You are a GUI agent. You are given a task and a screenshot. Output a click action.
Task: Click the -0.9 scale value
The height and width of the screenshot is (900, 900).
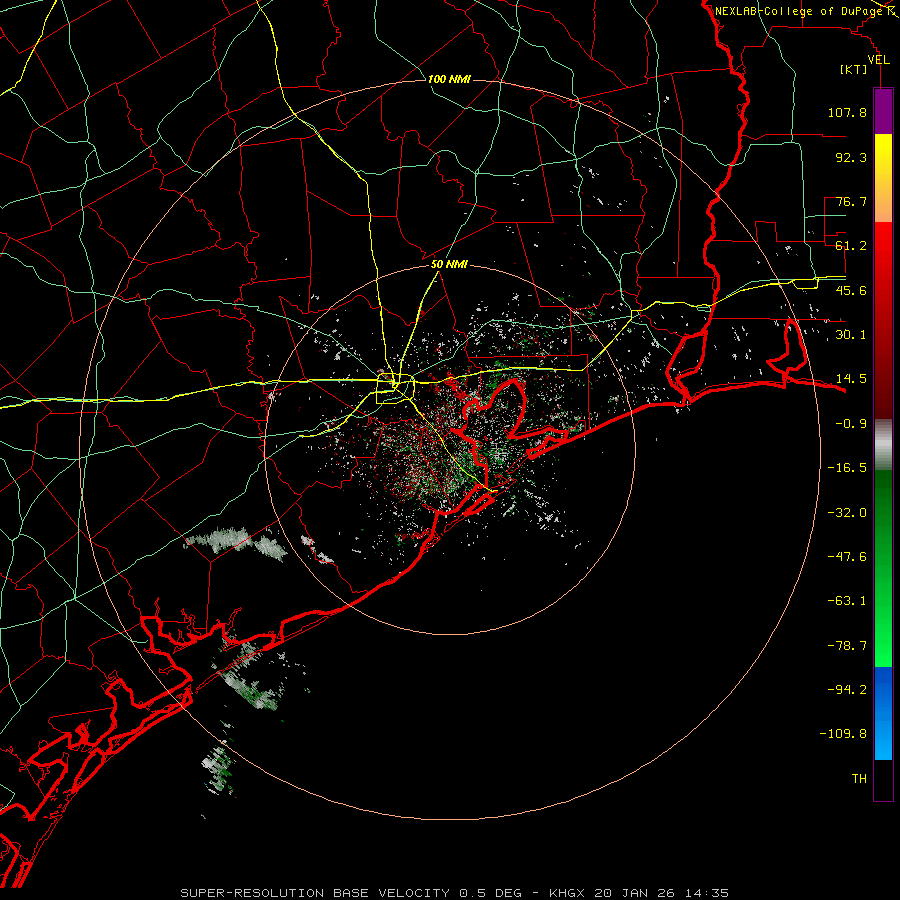(851, 424)
